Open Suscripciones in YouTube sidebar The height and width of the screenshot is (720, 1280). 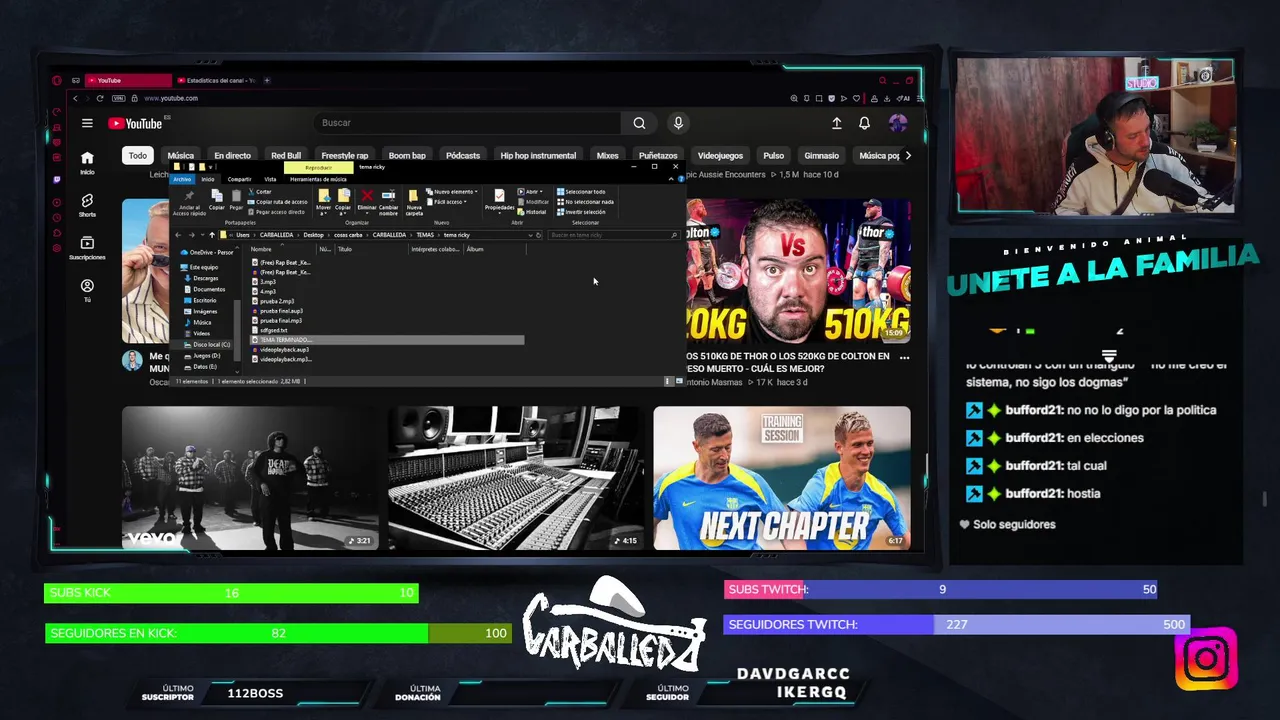tap(87, 248)
